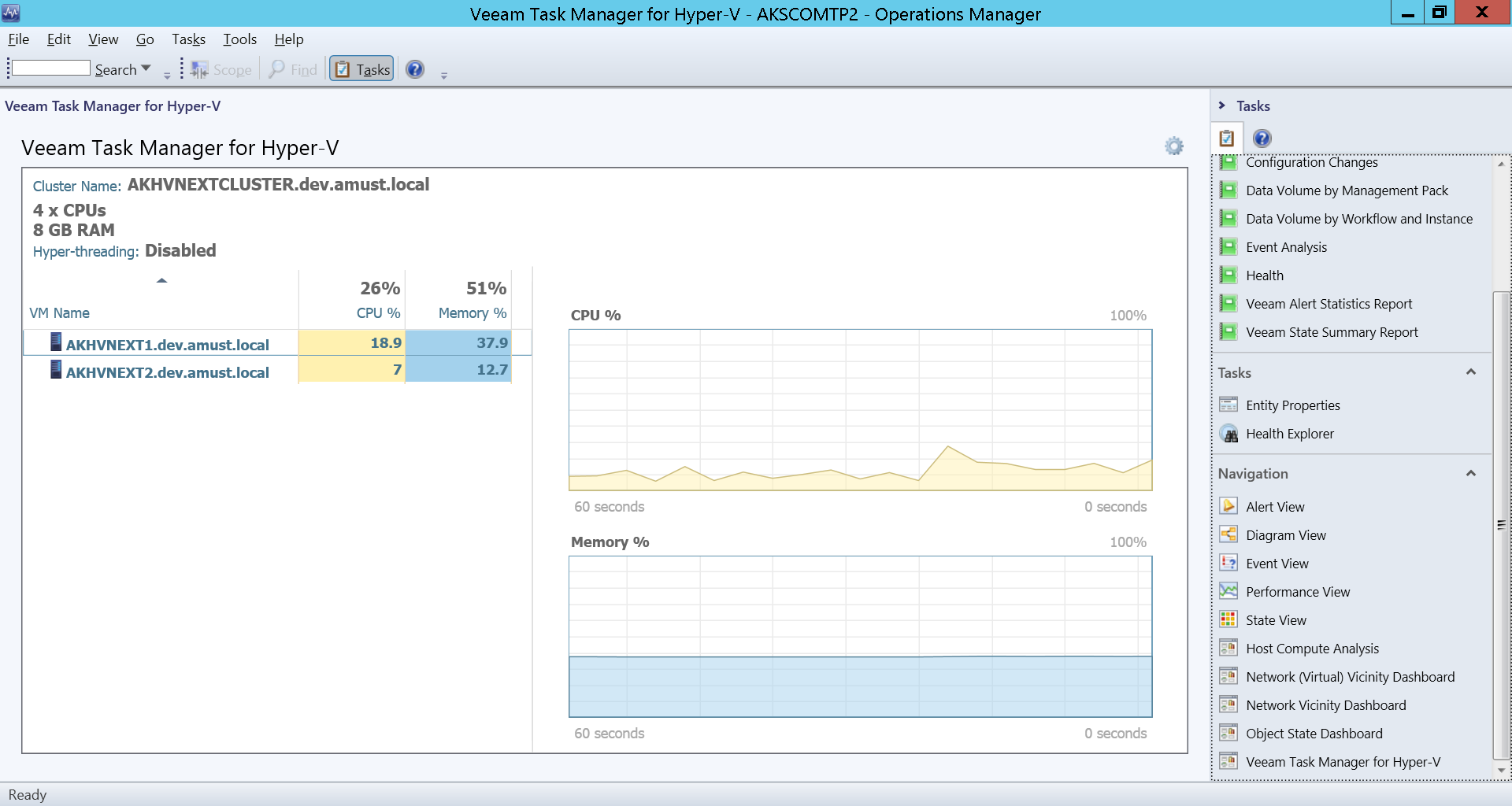1512x806 pixels.
Task: Open the View menu
Action: 103,39
